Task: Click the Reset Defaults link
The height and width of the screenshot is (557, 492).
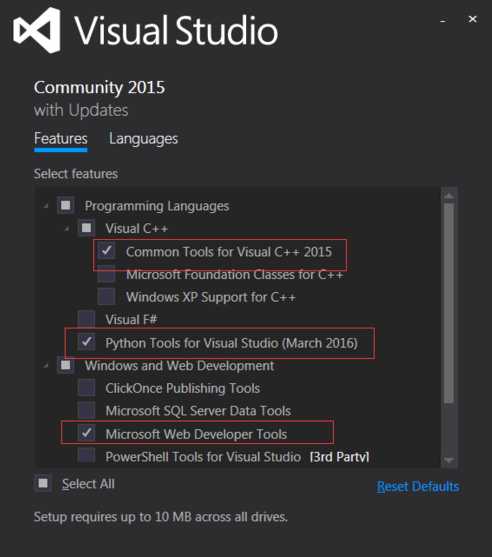Action: [418, 486]
